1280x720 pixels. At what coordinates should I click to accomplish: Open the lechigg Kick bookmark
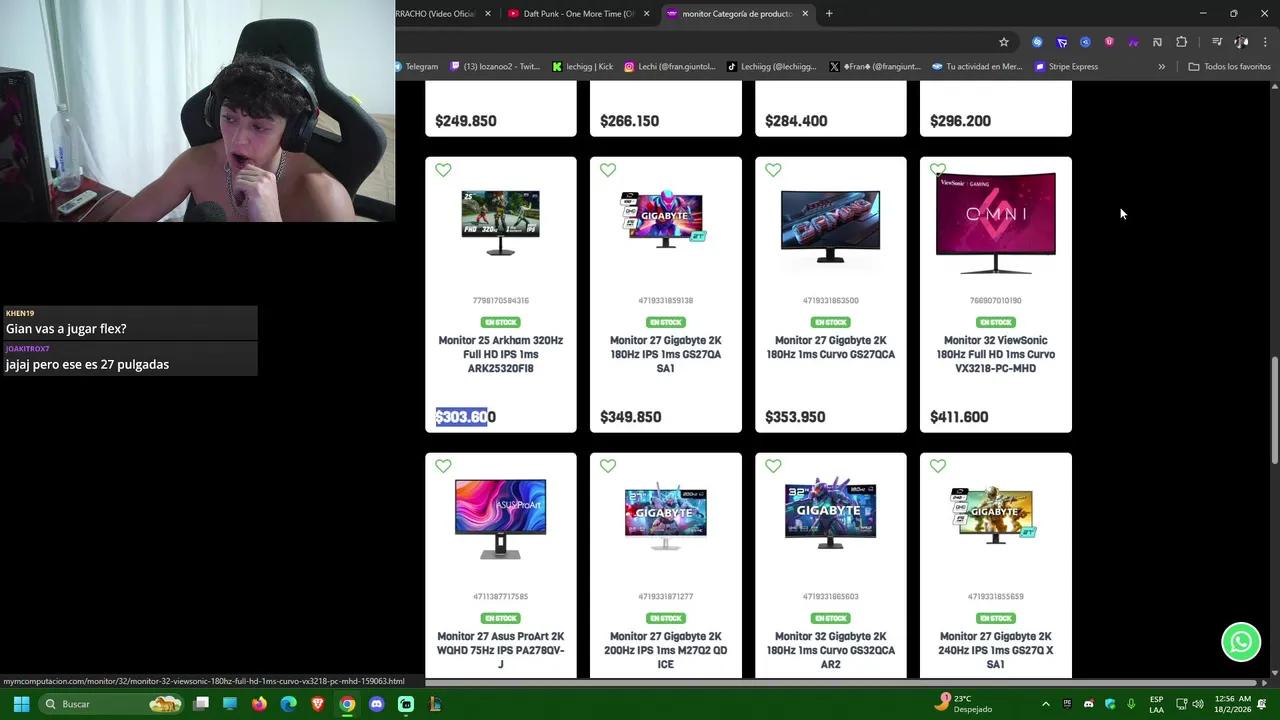[x=583, y=67]
